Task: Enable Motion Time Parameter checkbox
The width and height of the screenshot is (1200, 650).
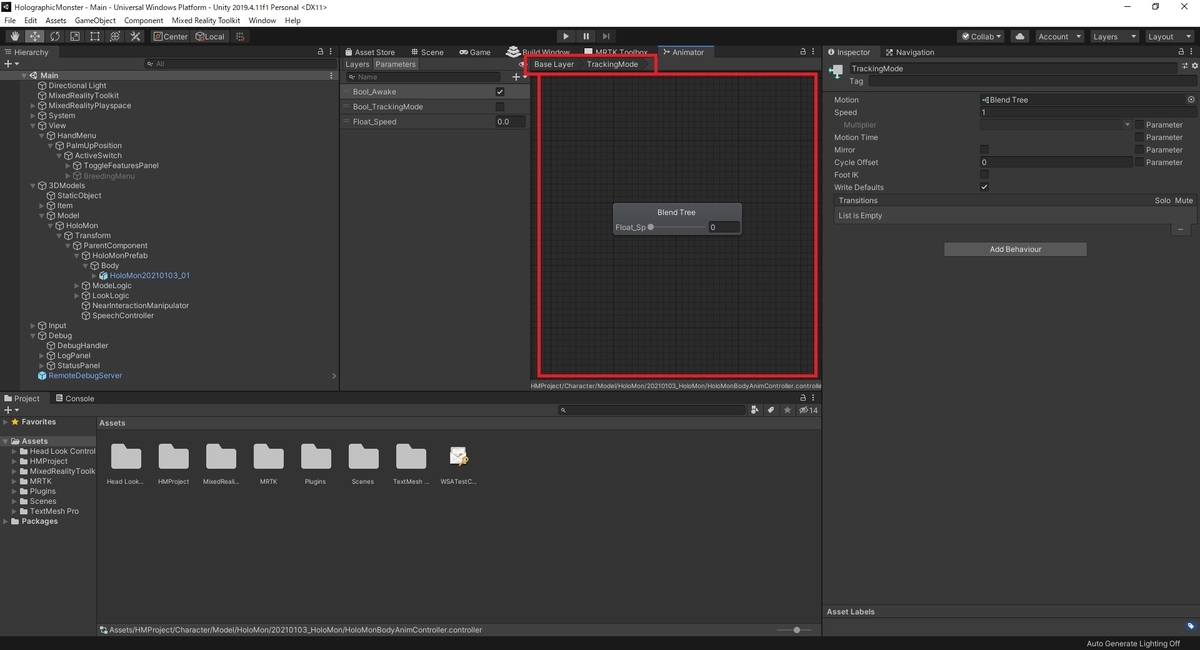Action: [1139, 137]
